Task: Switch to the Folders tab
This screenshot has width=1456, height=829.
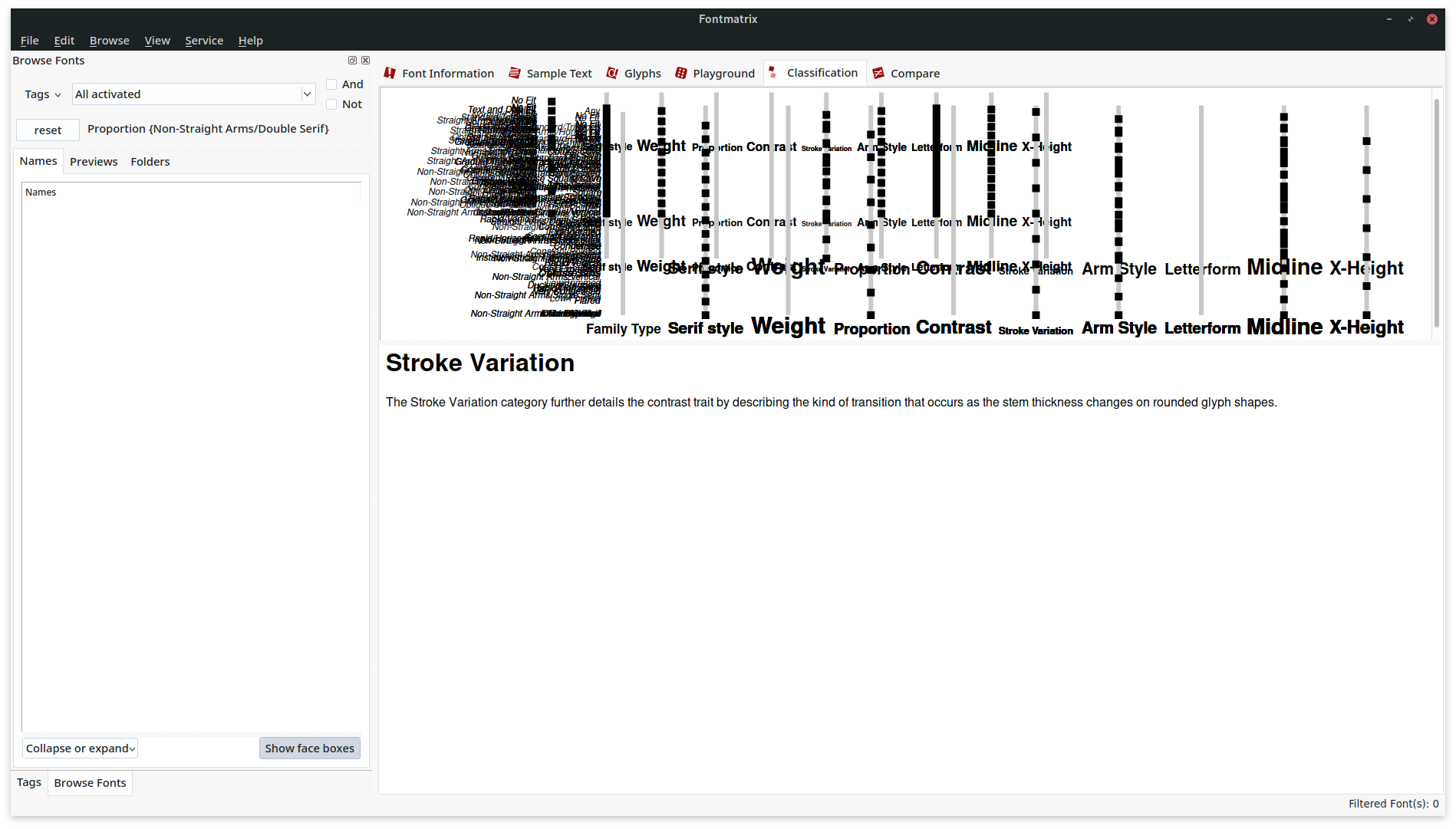Action: tap(150, 162)
